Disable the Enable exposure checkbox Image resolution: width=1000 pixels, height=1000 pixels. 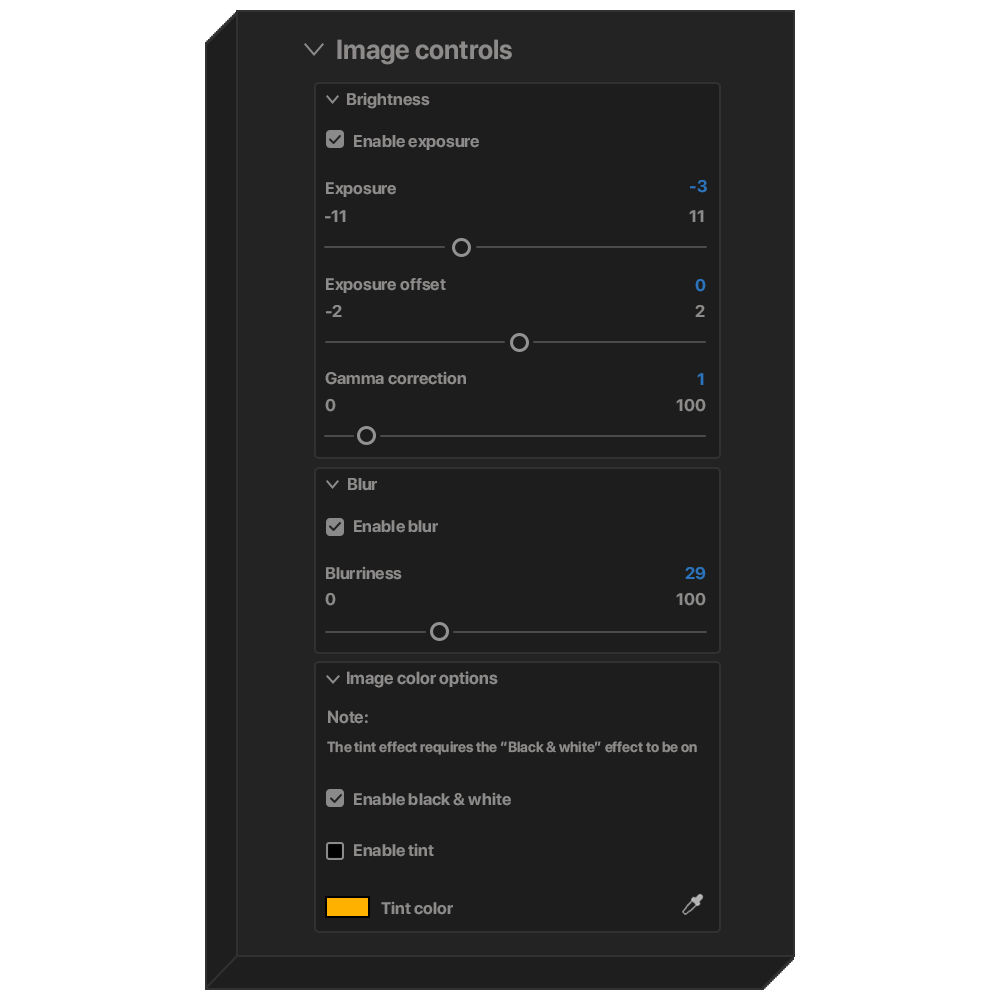(x=335, y=141)
